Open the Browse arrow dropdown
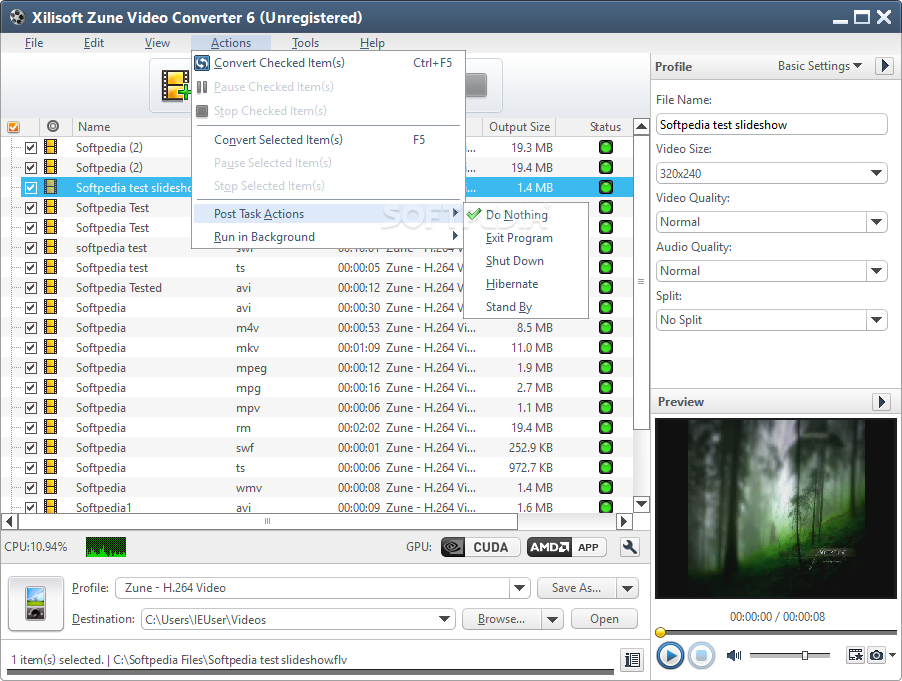Screen dimensions: 902x681 point(552,619)
